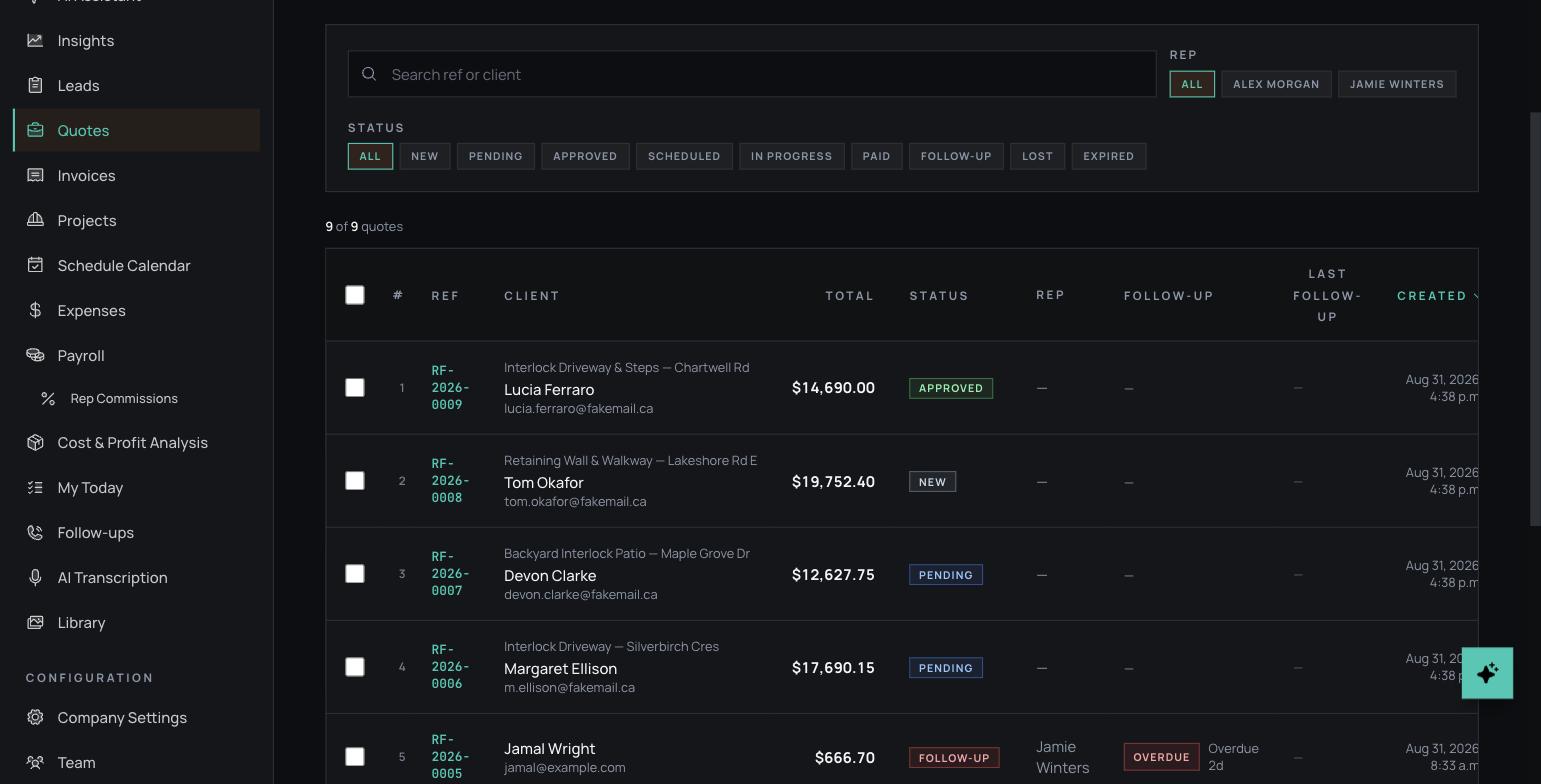1541x784 pixels.
Task: Filter status by Expired
Action: pos(1108,156)
